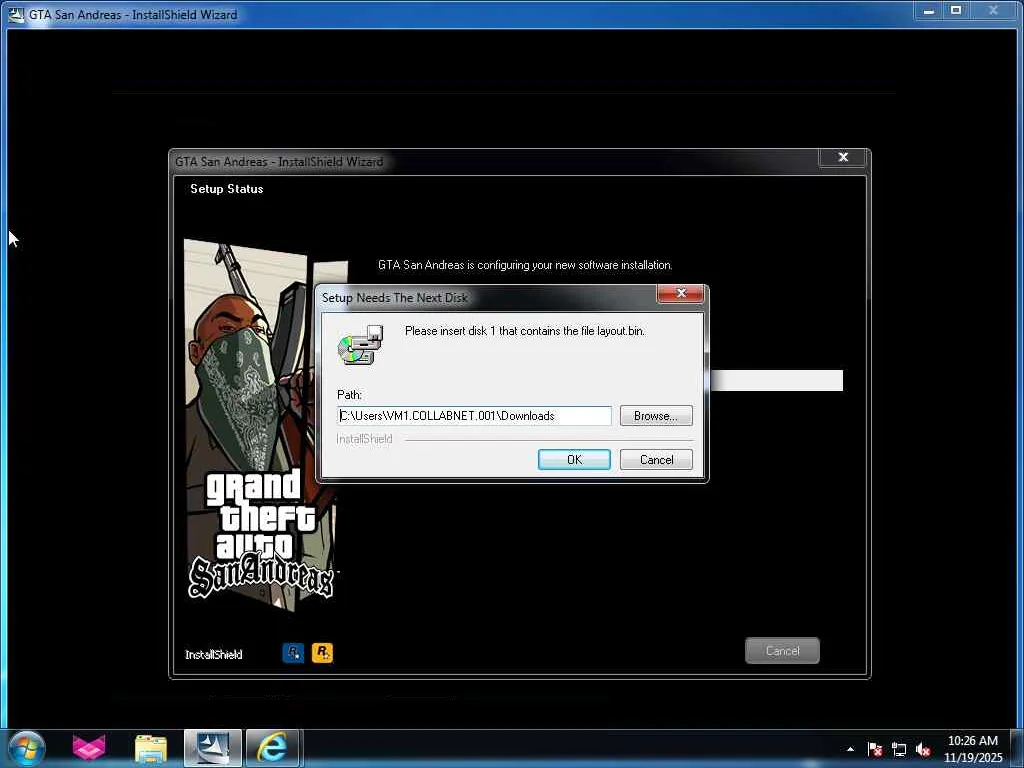This screenshot has height=768, width=1024.
Task: Open the pink fox app in taskbar
Action: [89, 748]
